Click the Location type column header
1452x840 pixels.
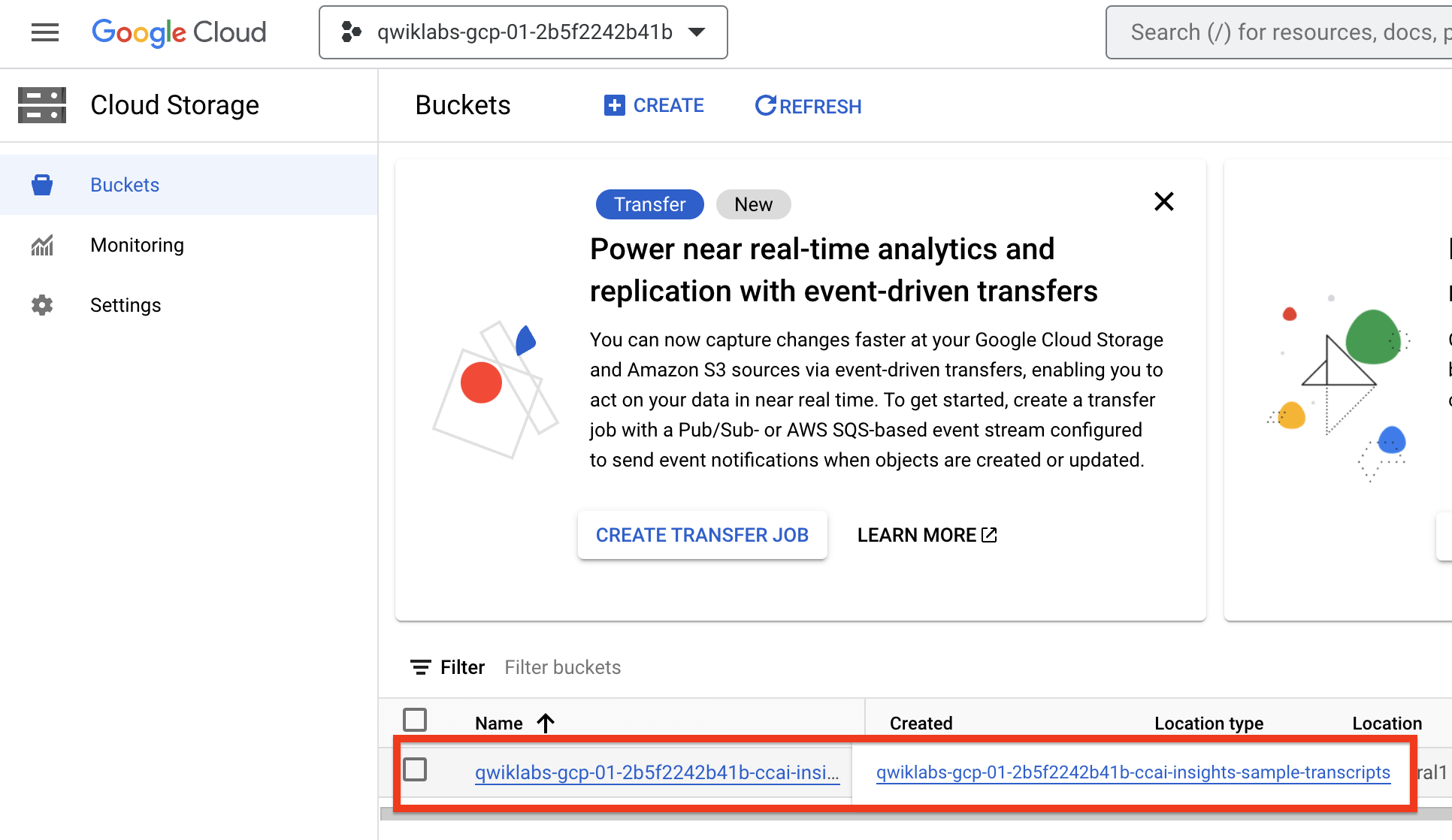click(x=1208, y=724)
